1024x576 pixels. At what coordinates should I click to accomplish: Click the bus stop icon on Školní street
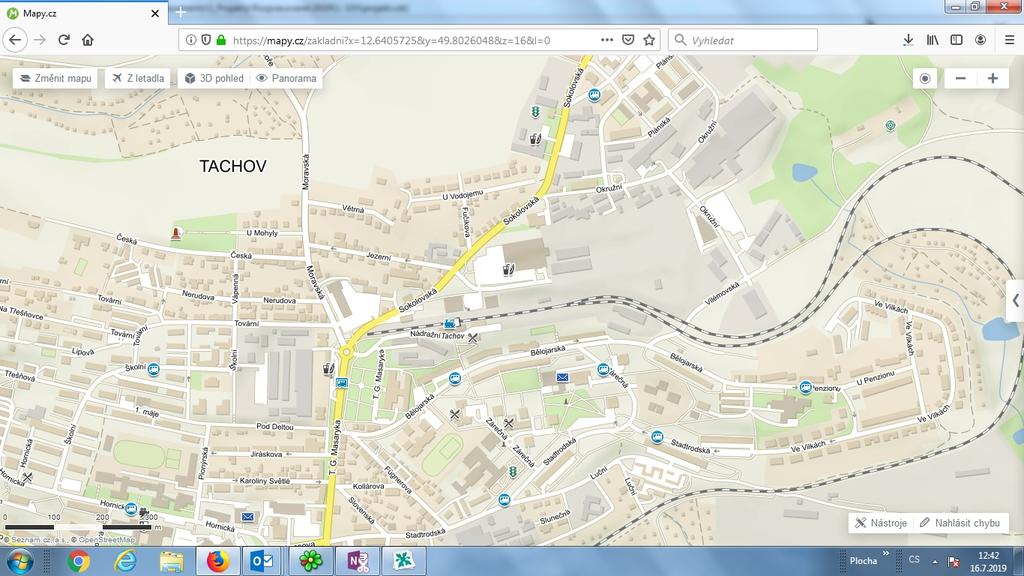point(153,370)
